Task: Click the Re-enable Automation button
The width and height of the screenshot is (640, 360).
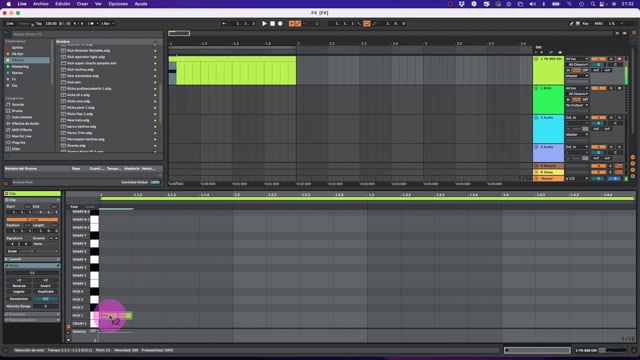Action: tap(305, 24)
